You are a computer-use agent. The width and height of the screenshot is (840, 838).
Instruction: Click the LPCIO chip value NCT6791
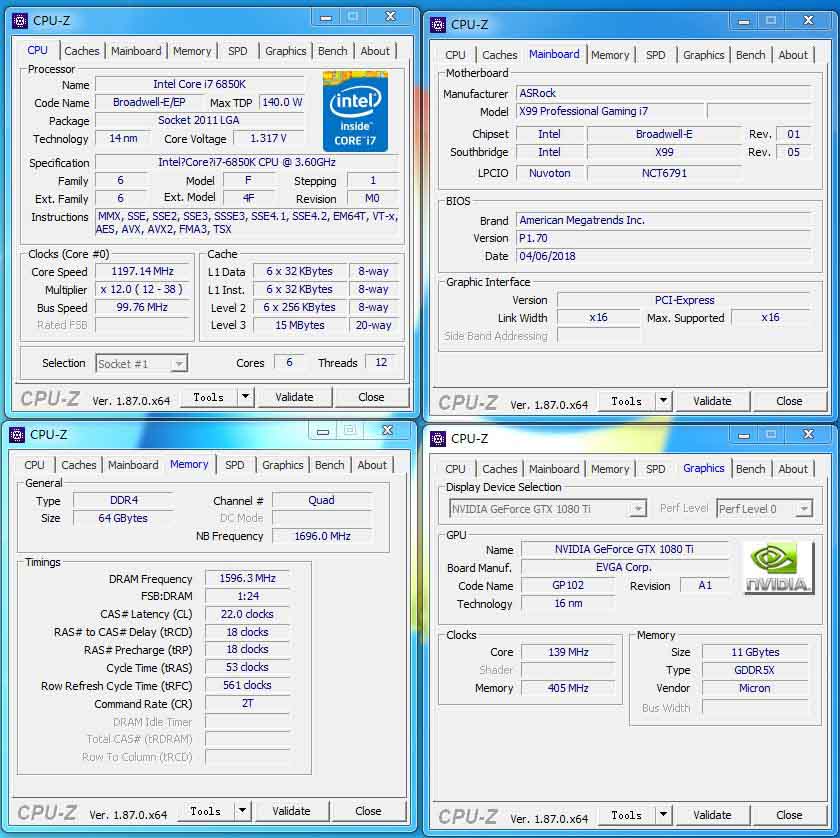point(664,173)
